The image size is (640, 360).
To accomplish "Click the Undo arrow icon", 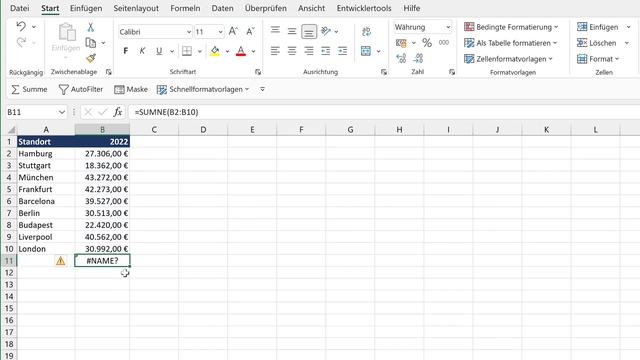I will (21, 27).
